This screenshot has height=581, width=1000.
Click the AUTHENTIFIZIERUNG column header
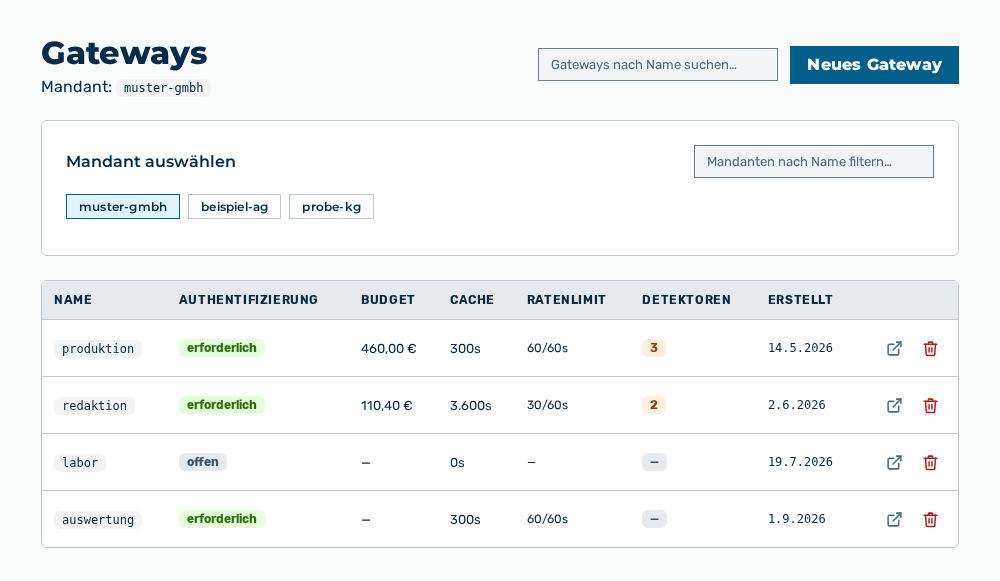pyautogui.click(x=248, y=300)
